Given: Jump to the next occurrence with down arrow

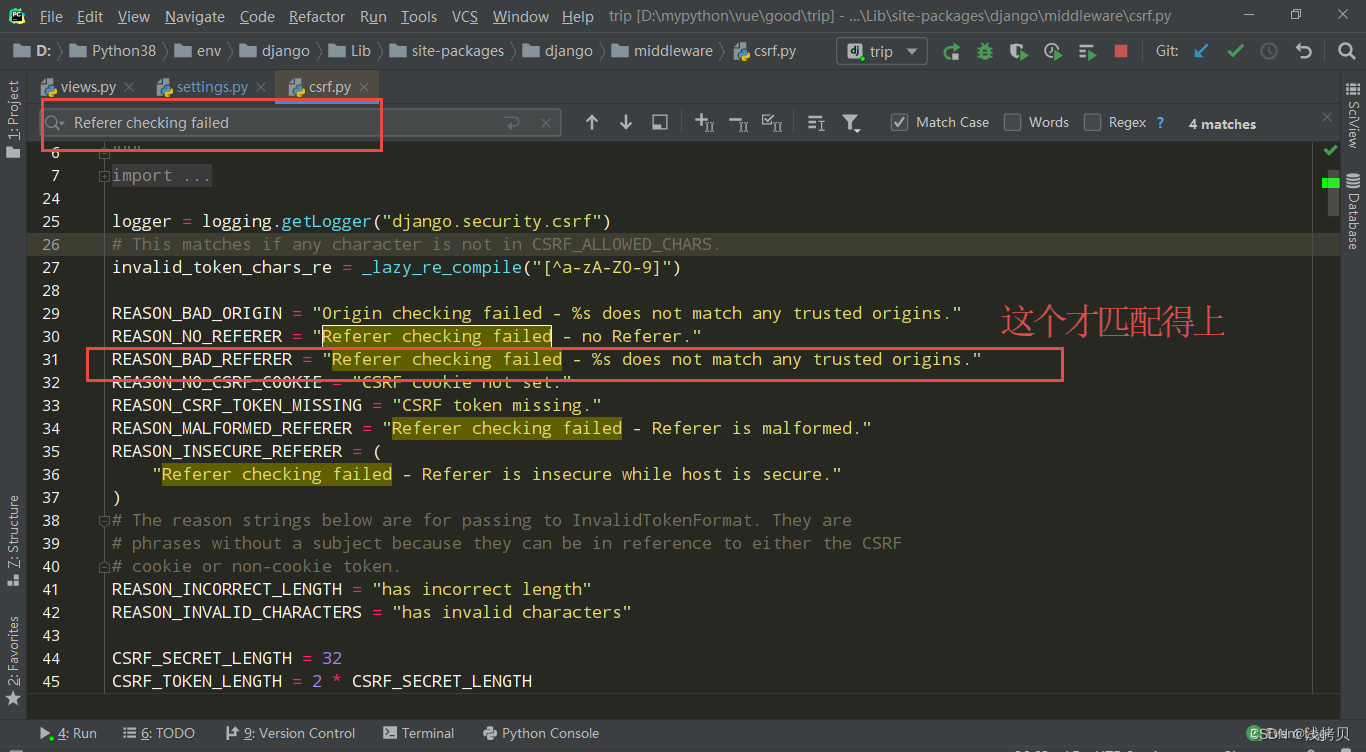Looking at the screenshot, I should (x=626, y=122).
